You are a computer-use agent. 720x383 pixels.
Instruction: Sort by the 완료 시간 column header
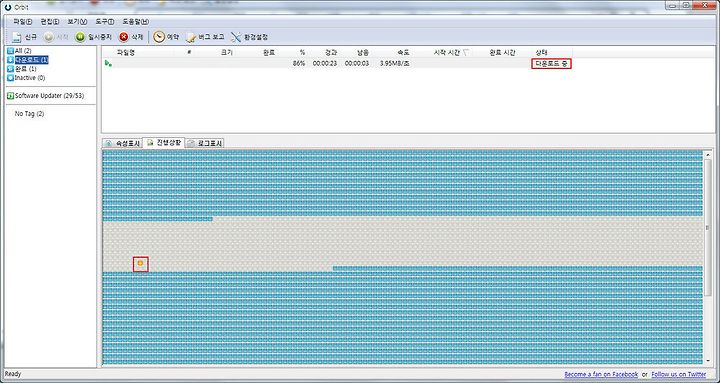[502, 53]
